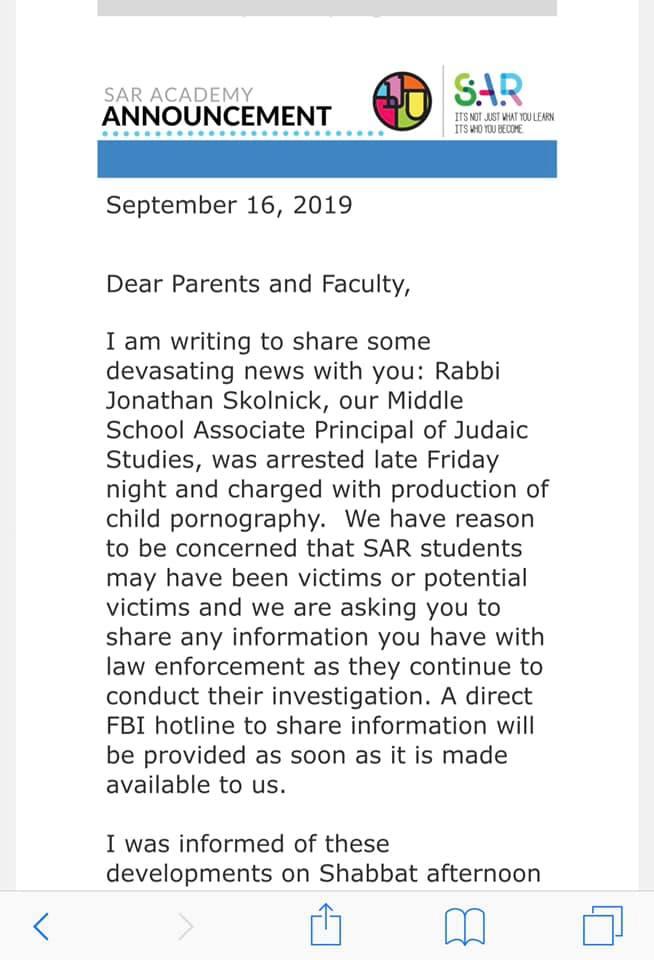Screen dimensions: 654x960
Task: Tap the words Shabbat afternoon
Action: 429,872
